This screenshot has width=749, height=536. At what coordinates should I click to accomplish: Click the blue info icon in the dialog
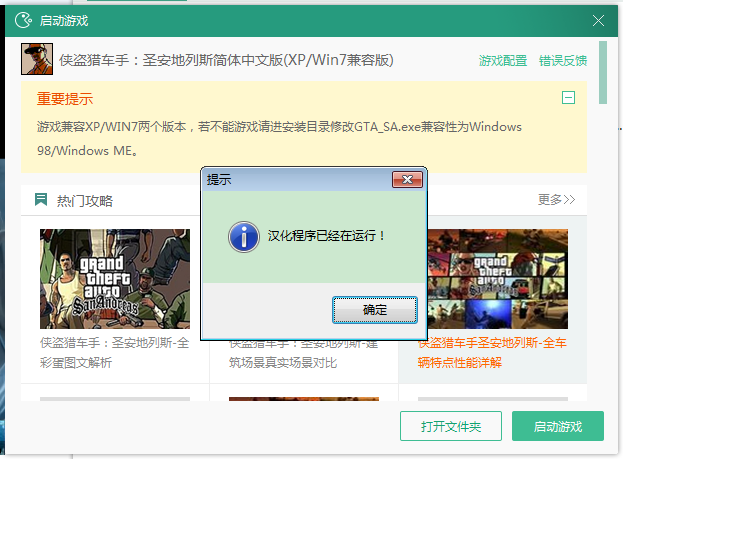[244, 236]
